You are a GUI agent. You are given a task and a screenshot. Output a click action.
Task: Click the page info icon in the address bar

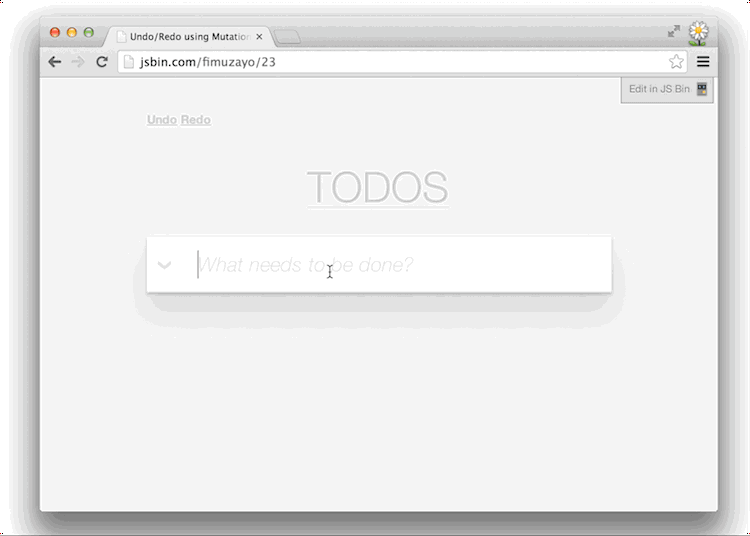tap(128, 62)
